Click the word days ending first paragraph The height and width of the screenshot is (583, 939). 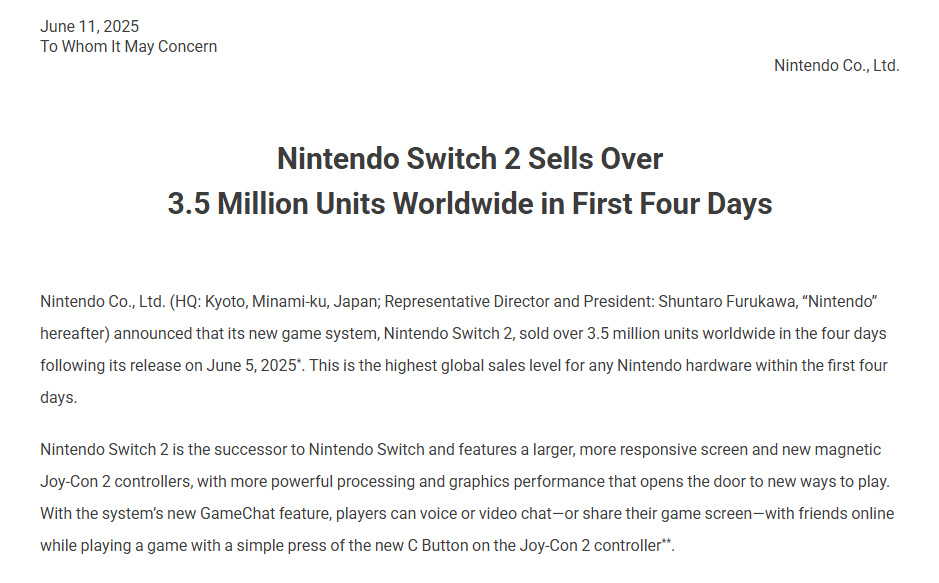point(57,397)
